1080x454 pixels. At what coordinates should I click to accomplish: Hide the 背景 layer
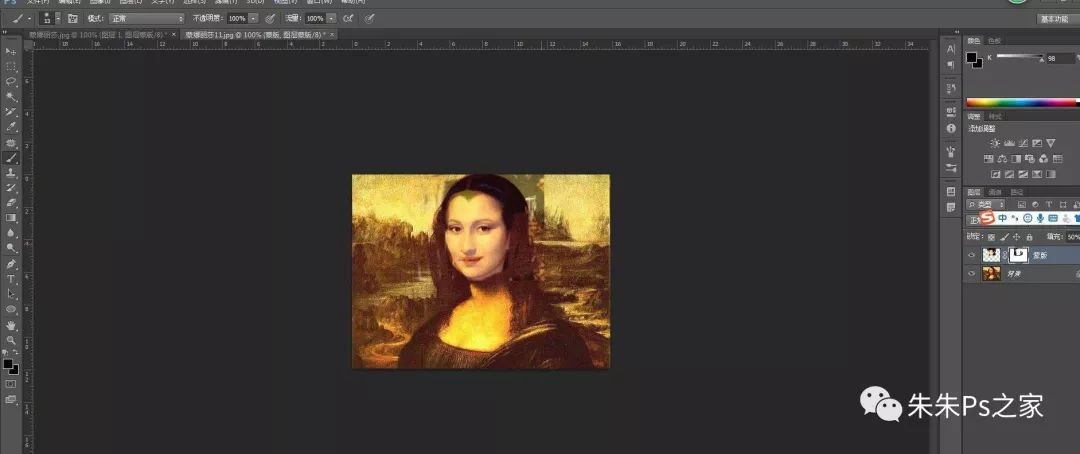click(972, 274)
